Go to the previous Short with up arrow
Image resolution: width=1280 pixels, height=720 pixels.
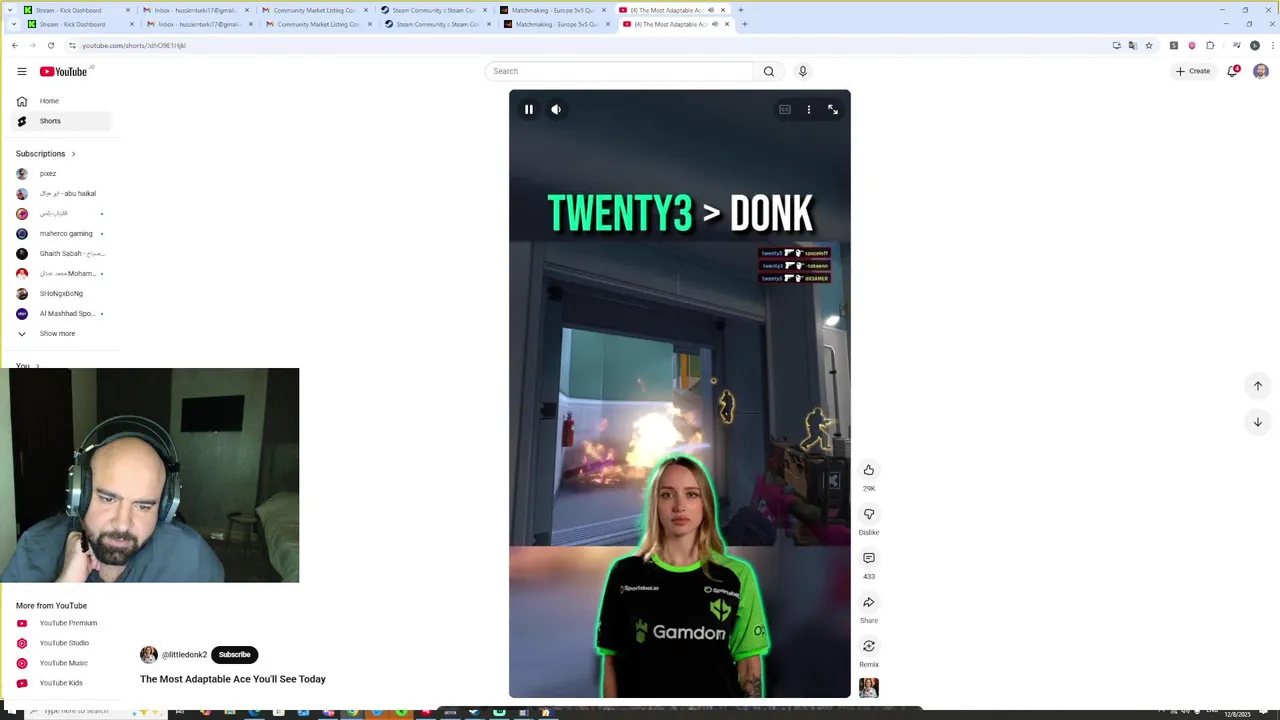click(1258, 386)
